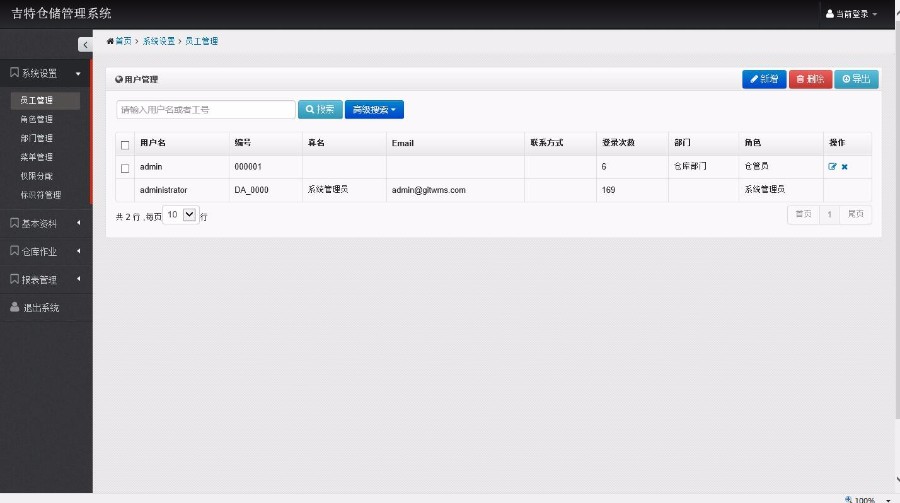Select 权限分配 in the sidebar
Image resolution: width=900 pixels, height=503 pixels.
click(36, 176)
